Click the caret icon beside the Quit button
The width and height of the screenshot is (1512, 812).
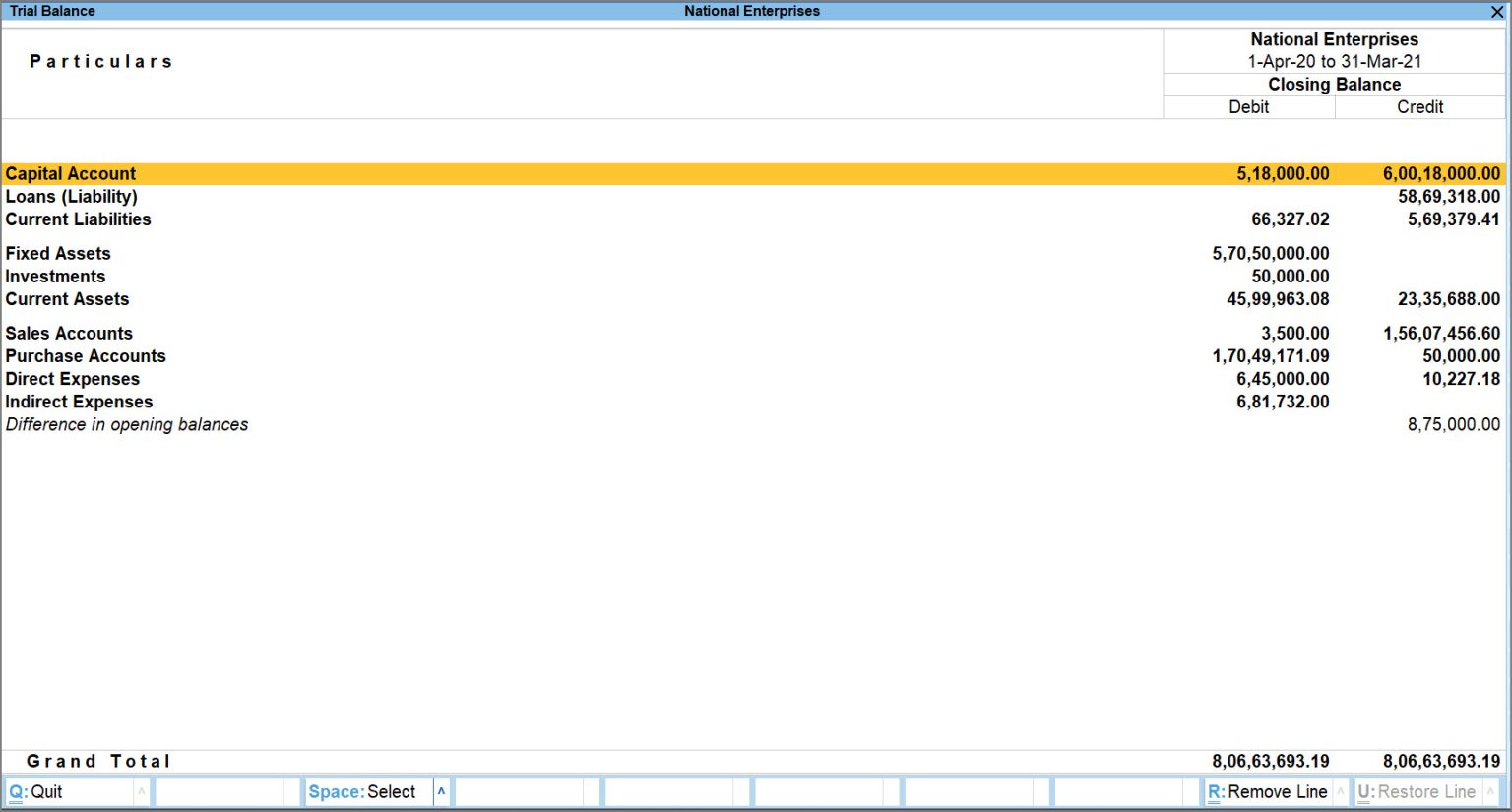click(x=141, y=791)
